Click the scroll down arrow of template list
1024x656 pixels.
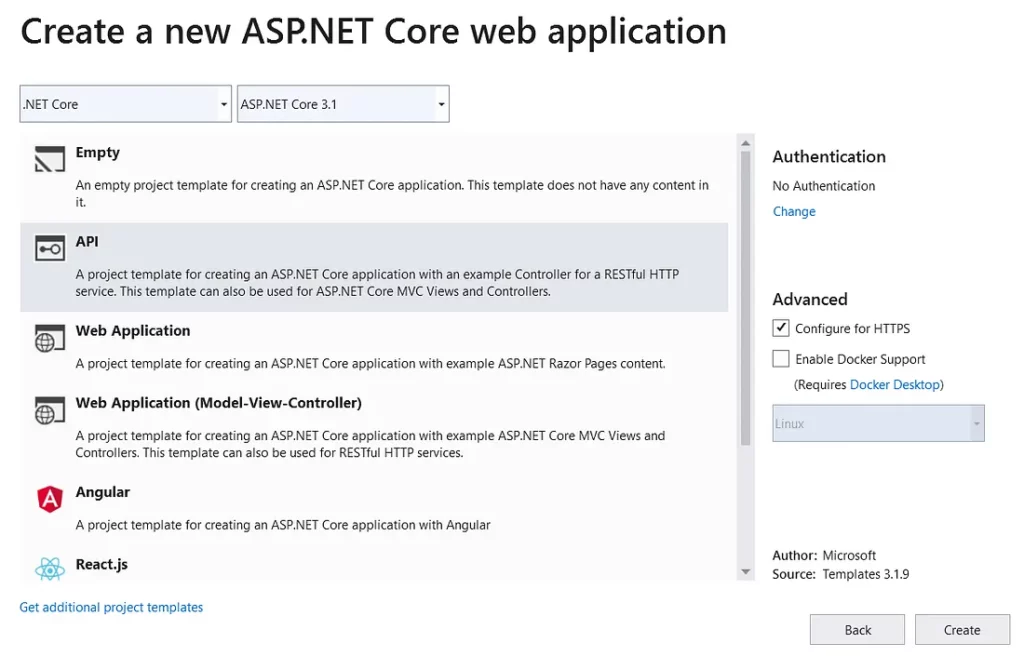coord(745,572)
